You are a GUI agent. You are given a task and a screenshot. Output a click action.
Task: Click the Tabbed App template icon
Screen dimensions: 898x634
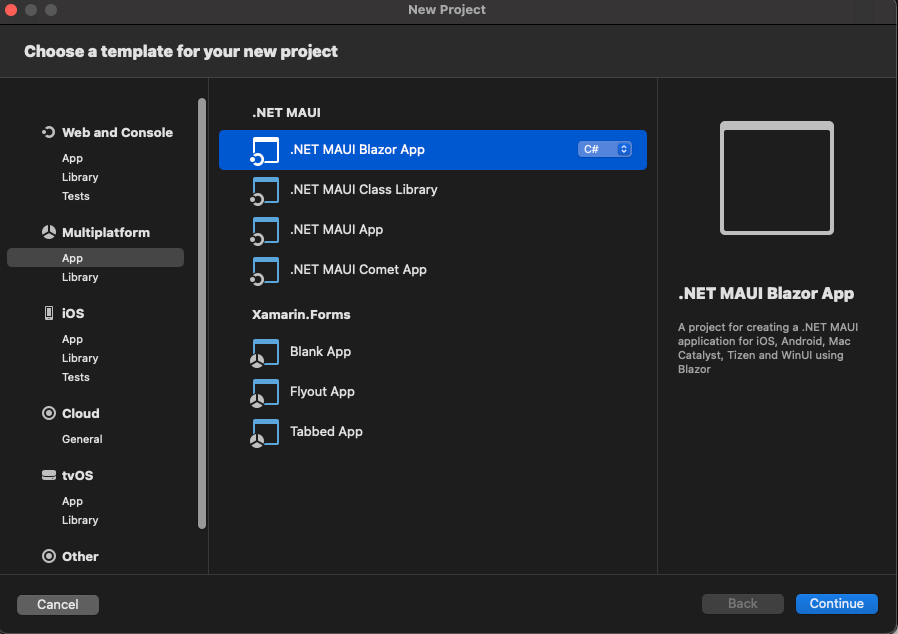click(265, 433)
